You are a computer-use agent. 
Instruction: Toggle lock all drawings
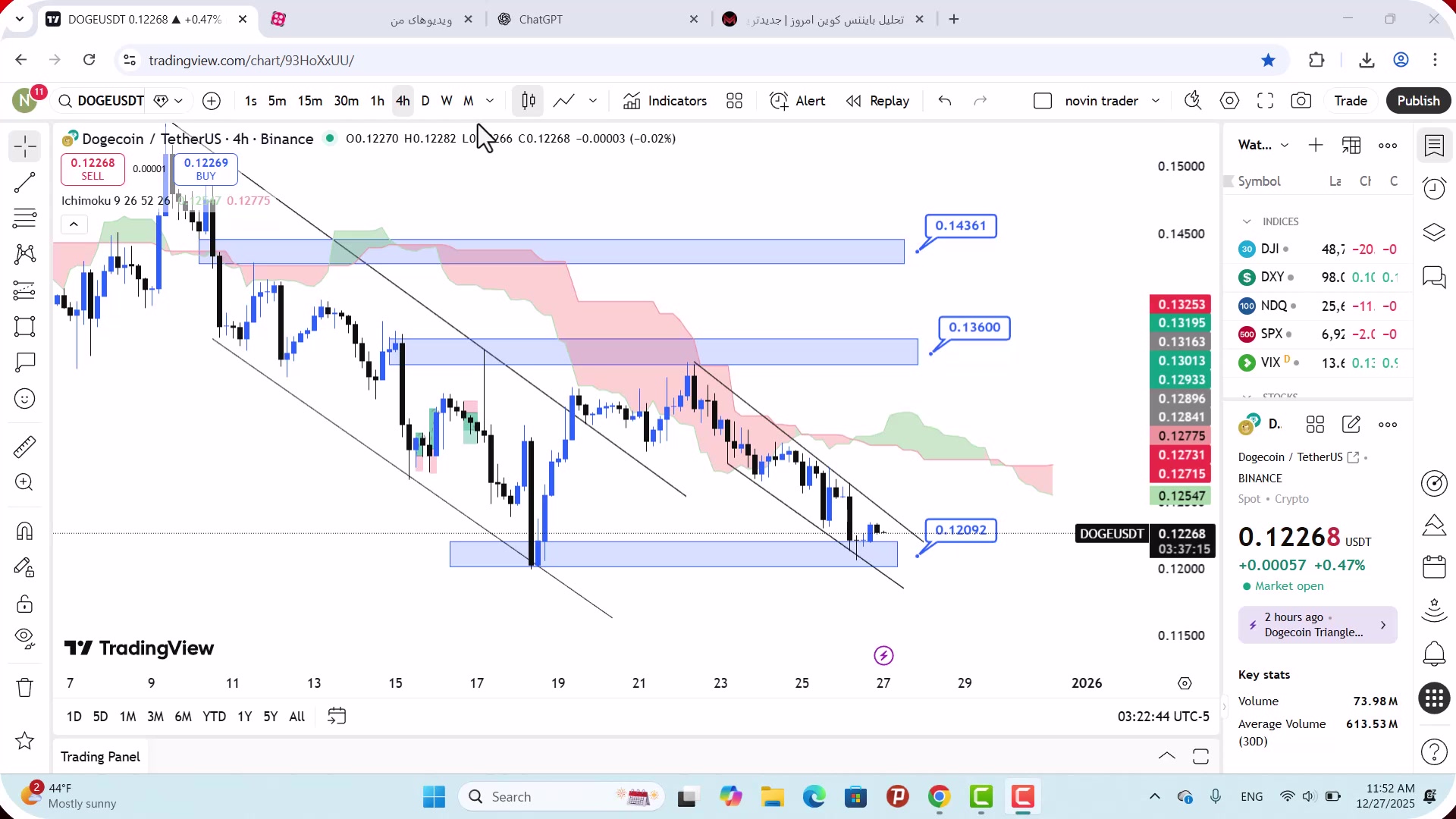(x=24, y=604)
